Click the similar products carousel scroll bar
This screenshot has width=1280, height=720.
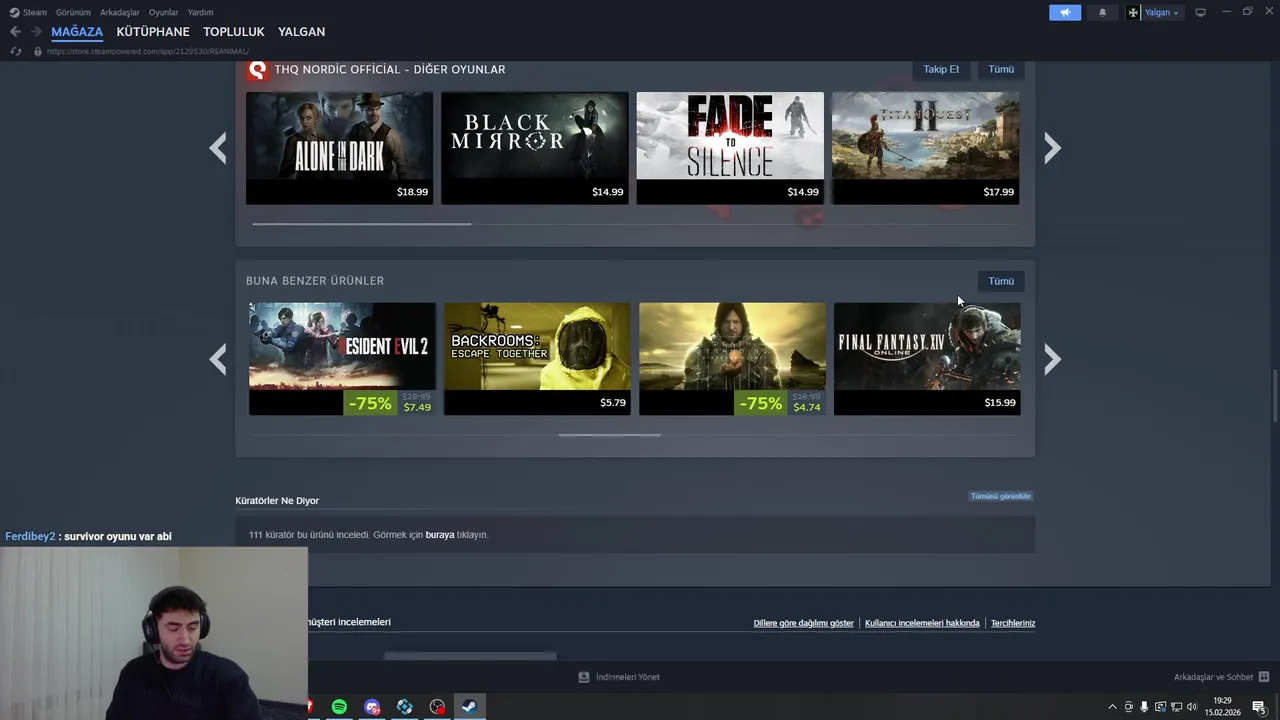[x=609, y=435]
